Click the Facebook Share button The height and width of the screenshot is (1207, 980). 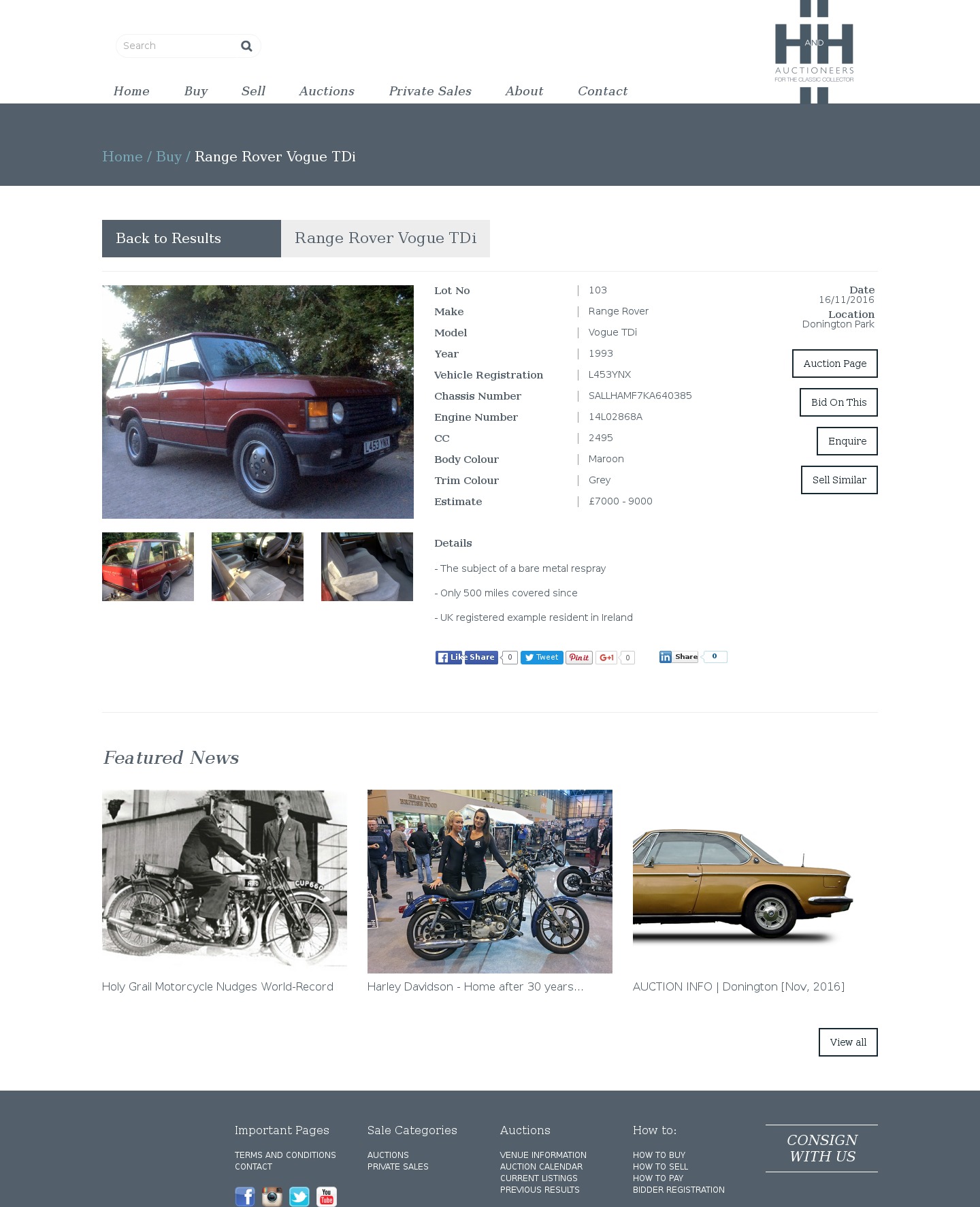(x=482, y=657)
